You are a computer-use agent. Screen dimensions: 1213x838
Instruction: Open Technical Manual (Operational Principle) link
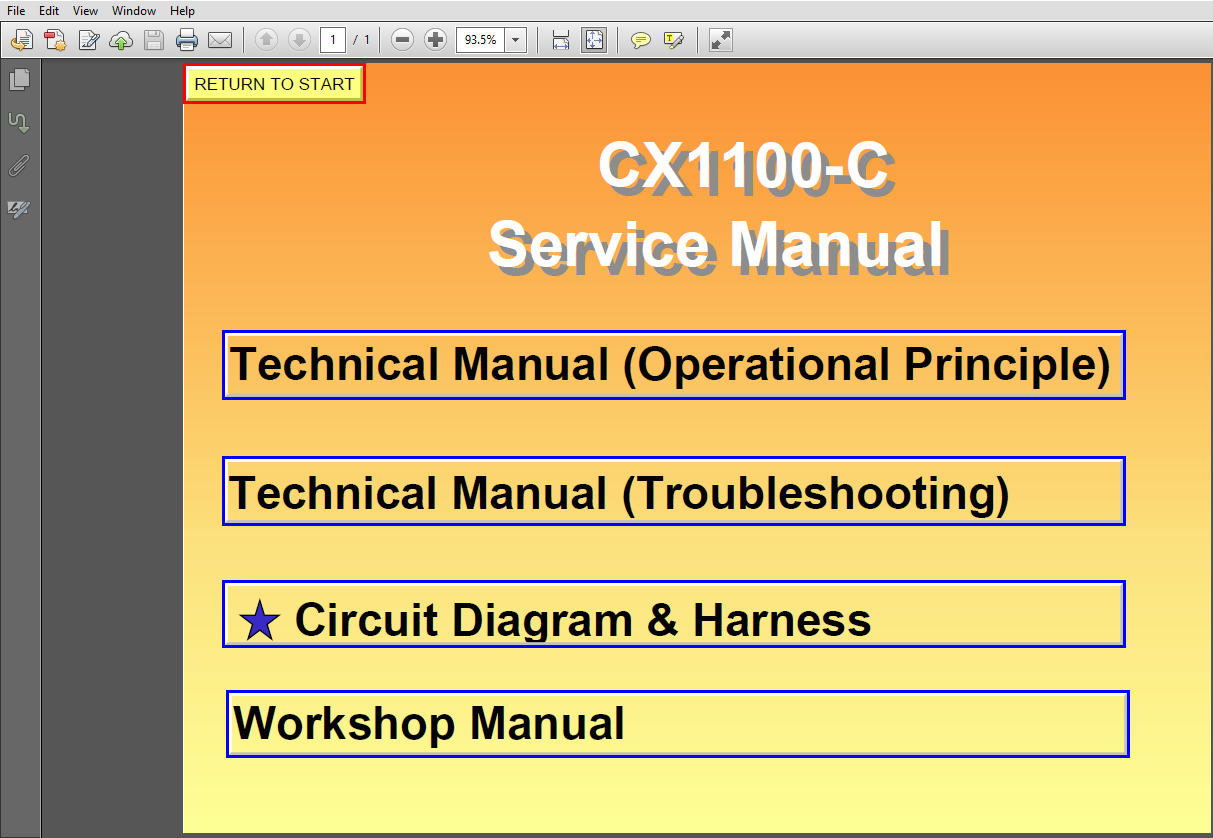click(674, 365)
